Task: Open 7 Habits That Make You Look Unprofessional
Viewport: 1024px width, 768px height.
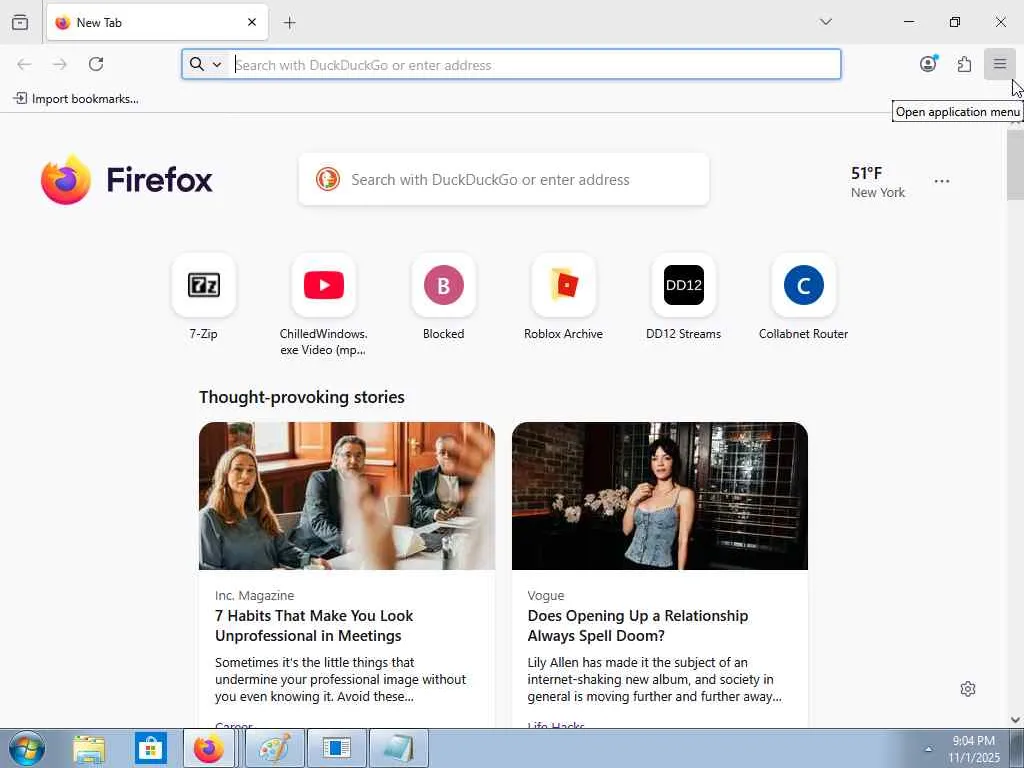Action: (x=314, y=626)
